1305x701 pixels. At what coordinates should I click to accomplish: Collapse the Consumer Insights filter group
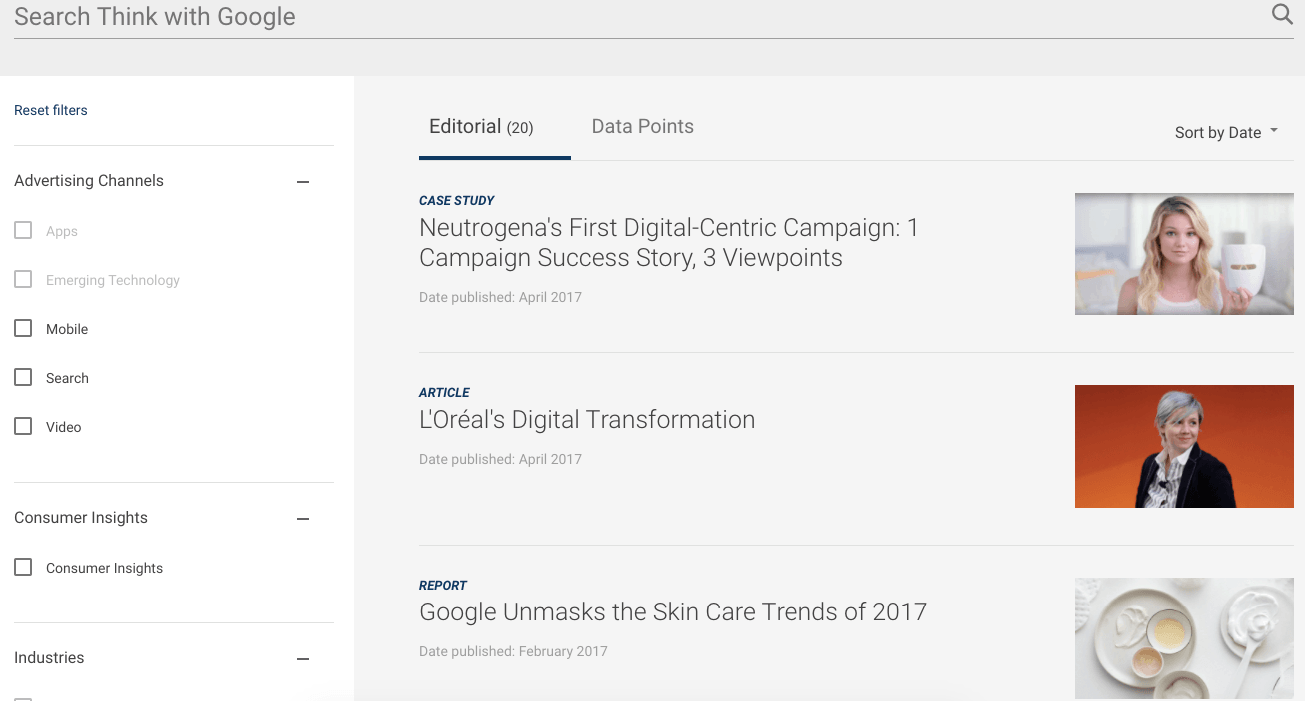pos(303,519)
